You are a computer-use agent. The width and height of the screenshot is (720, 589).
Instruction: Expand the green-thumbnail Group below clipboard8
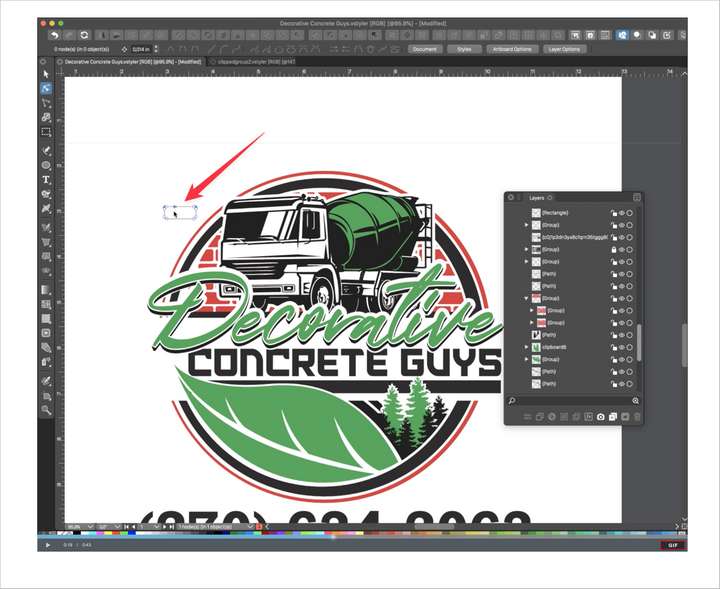point(527,359)
